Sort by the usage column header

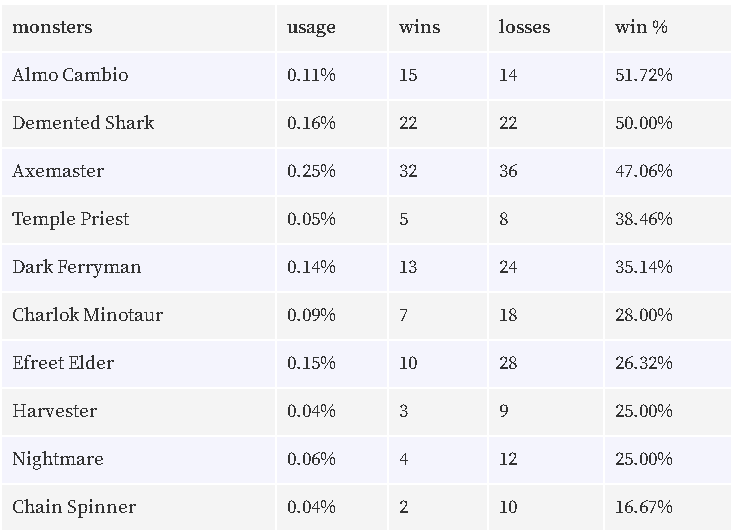(x=311, y=28)
